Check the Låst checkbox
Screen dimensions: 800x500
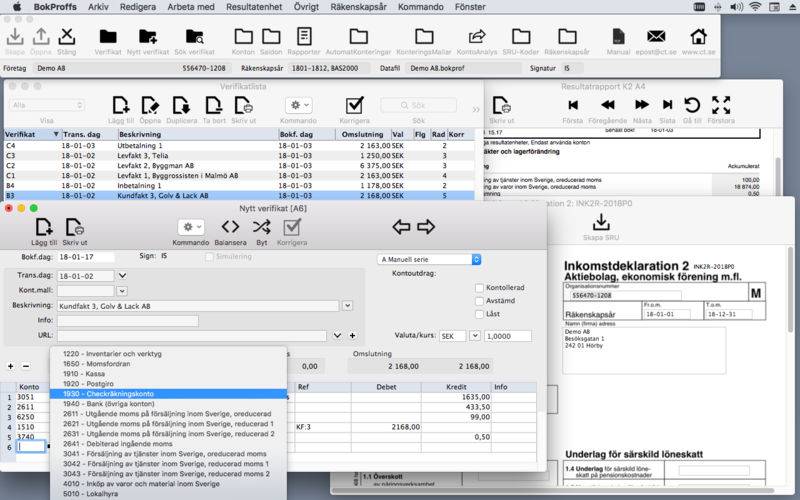coord(479,314)
